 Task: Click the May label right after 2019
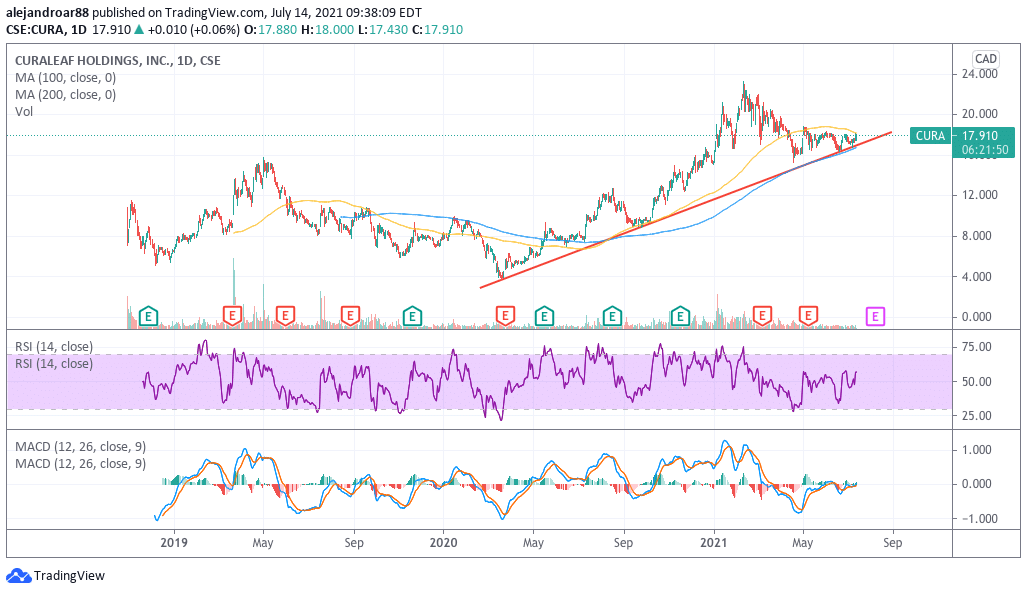point(263,543)
